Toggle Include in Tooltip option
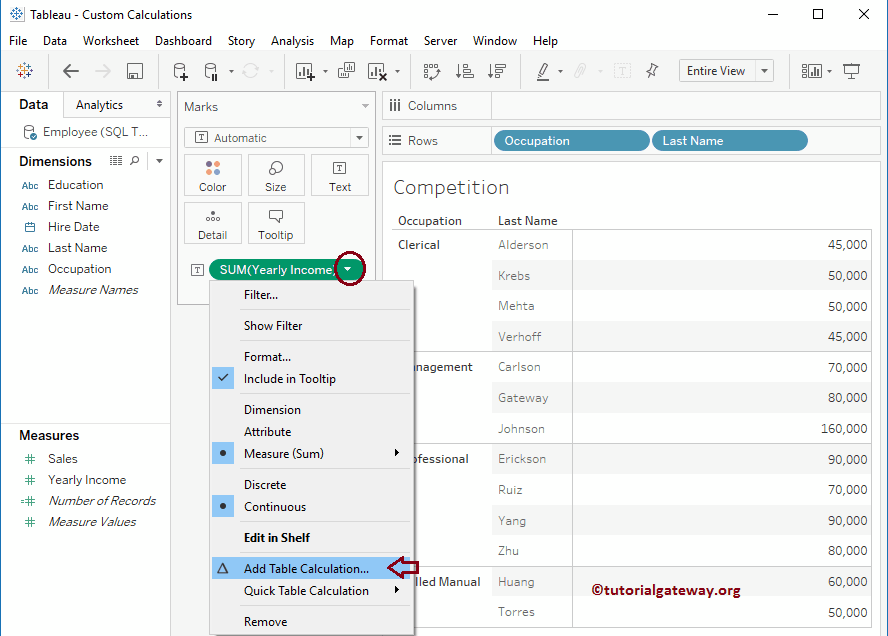Viewport: 888px width, 636px height. (289, 379)
